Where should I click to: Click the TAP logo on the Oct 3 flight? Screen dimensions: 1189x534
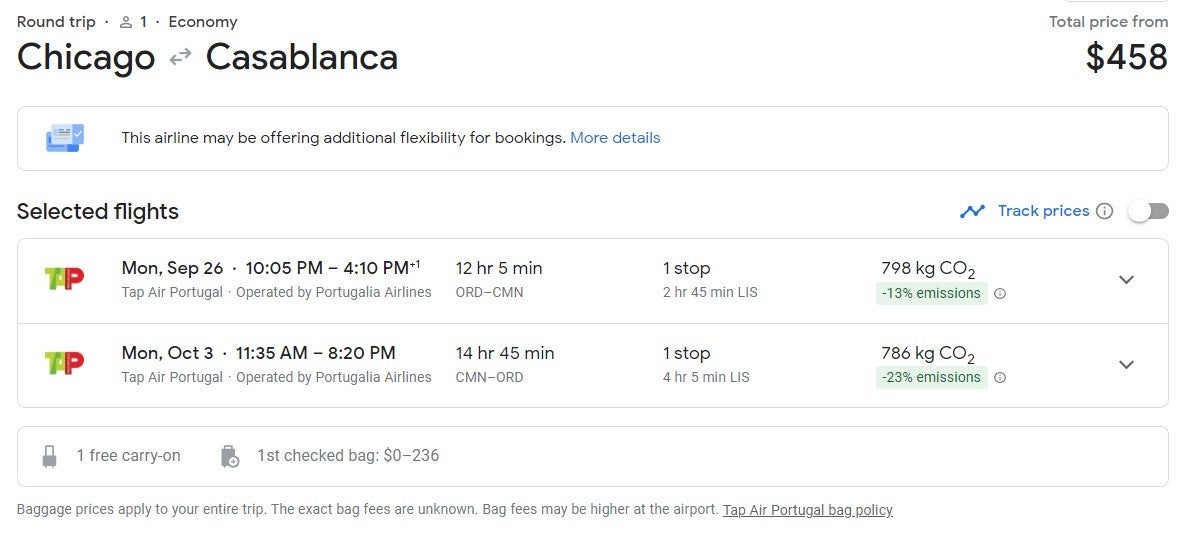point(64,363)
